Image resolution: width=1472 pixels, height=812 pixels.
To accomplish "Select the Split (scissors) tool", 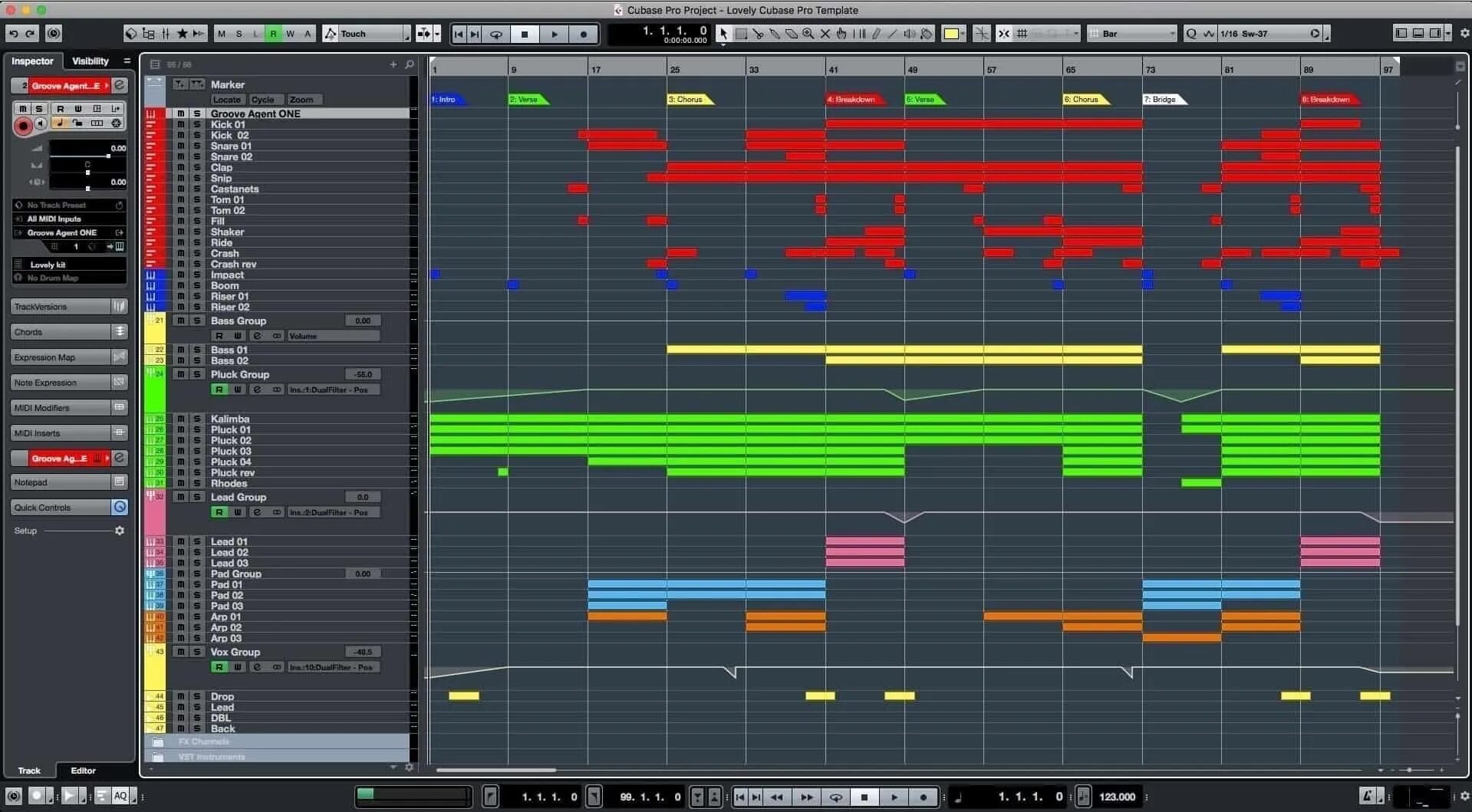I will pos(759,33).
